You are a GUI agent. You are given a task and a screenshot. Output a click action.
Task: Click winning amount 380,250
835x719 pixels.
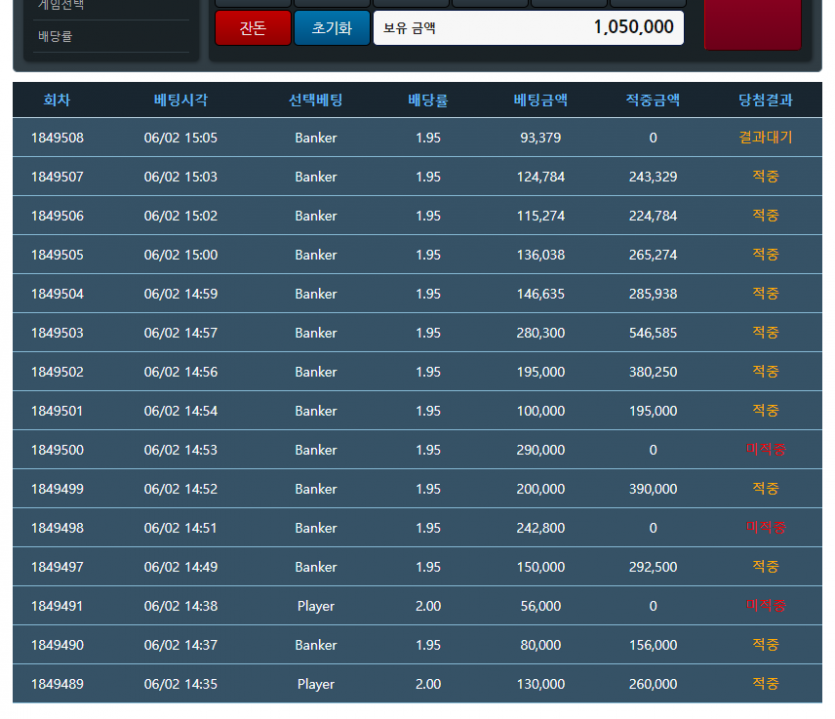point(653,372)
